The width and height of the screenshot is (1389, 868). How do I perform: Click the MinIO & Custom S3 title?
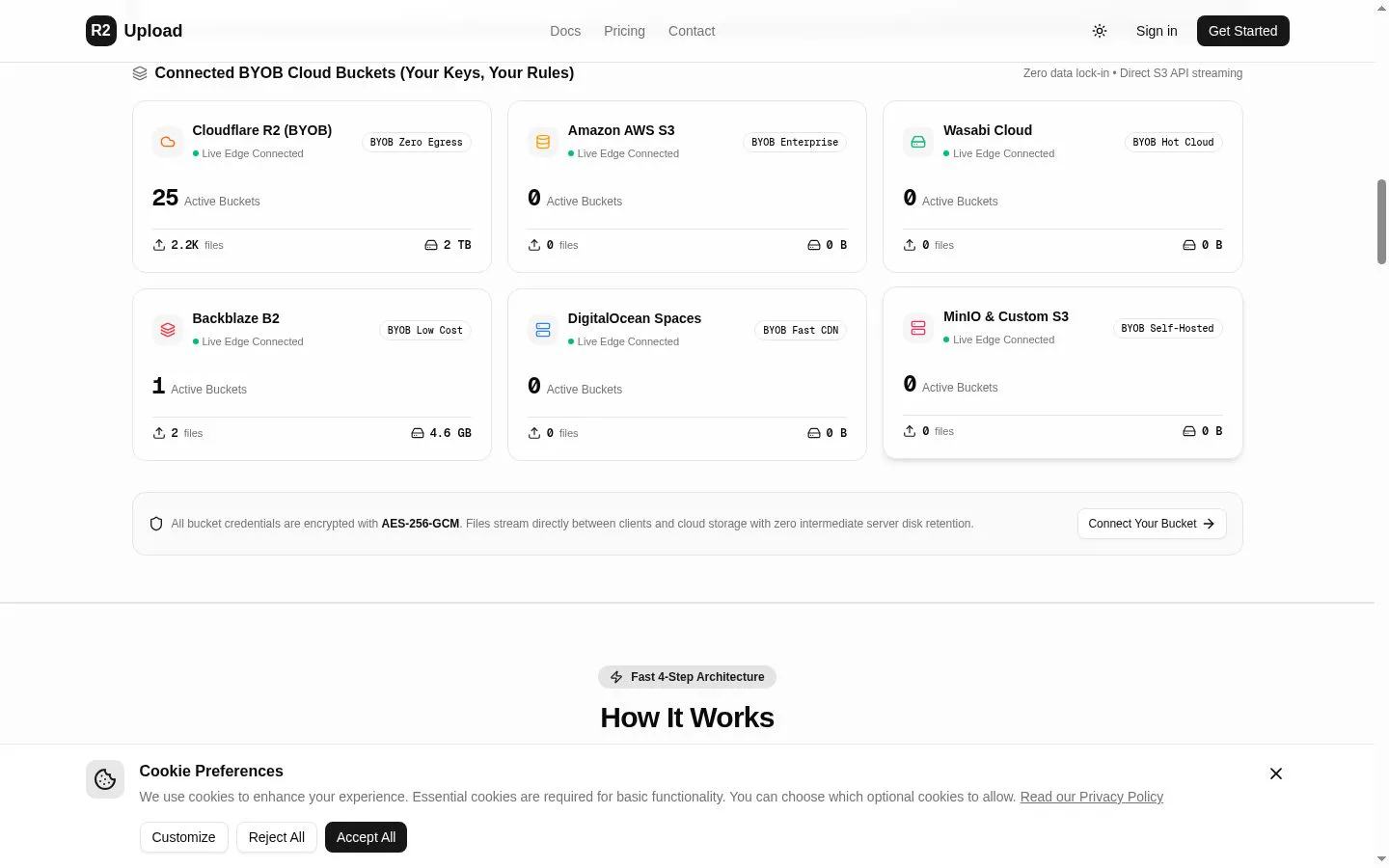pos(1006,316)
